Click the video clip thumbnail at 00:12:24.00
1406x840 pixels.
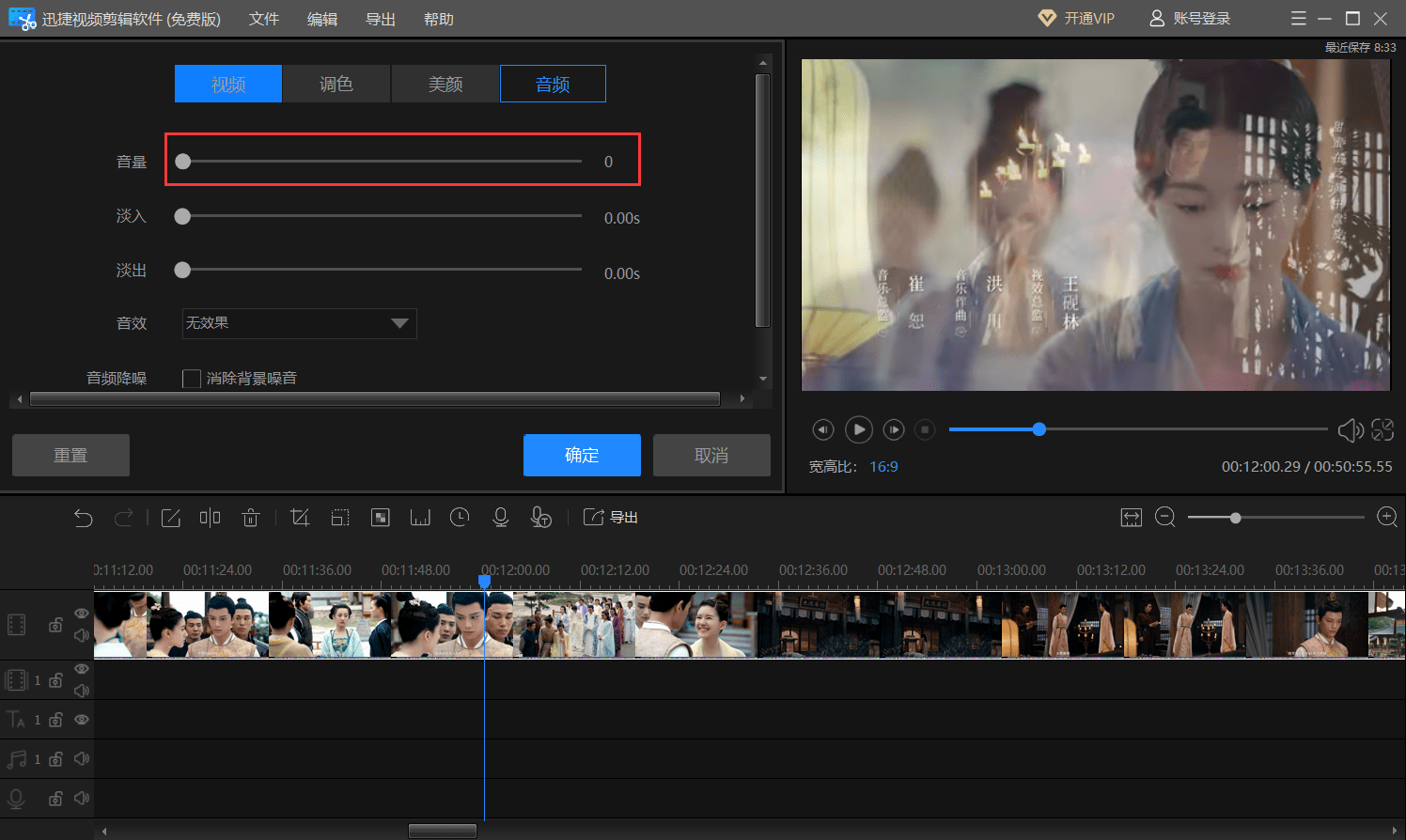[x=695, y=625]
